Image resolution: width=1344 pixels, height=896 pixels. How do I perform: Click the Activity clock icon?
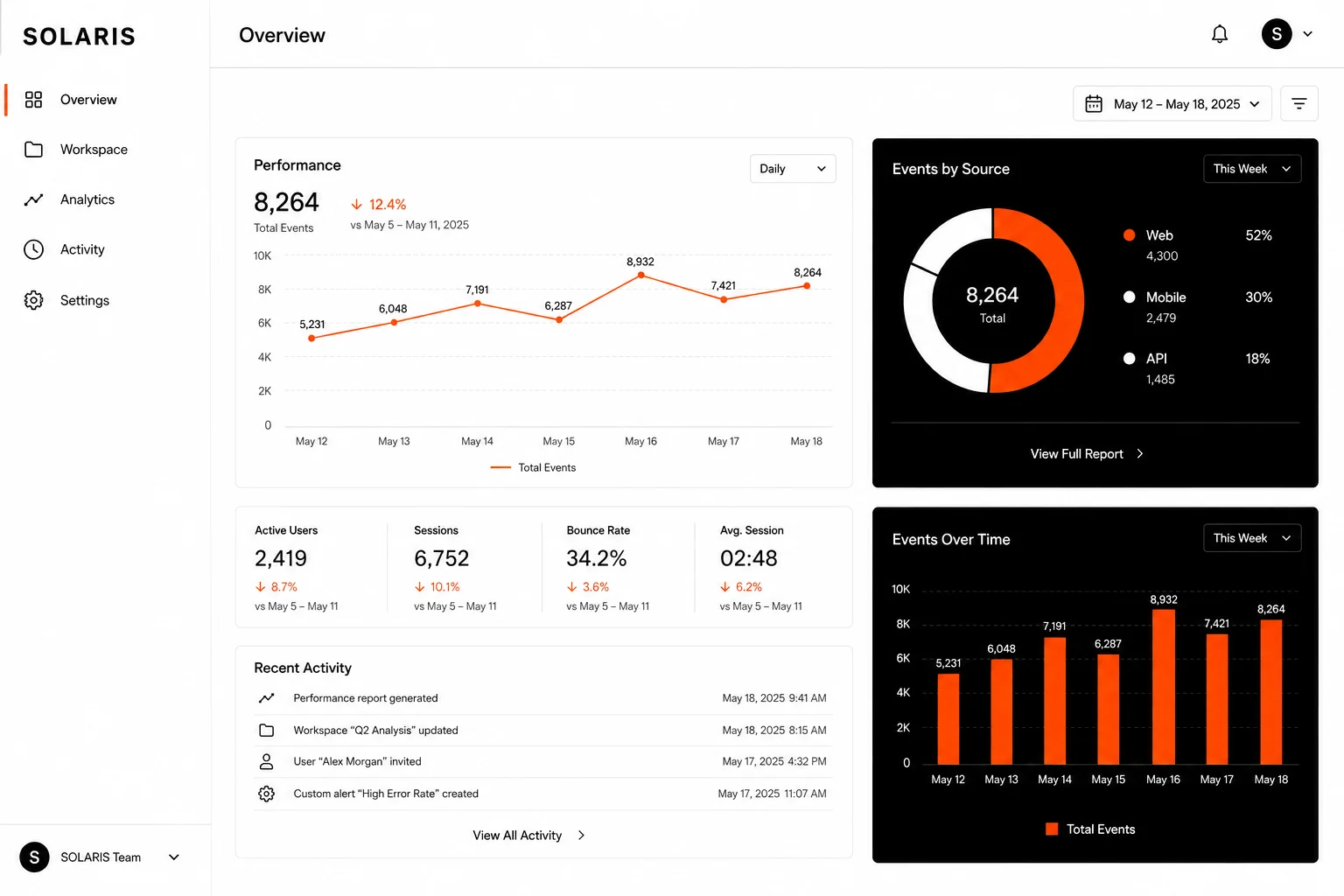click(33, 249)
